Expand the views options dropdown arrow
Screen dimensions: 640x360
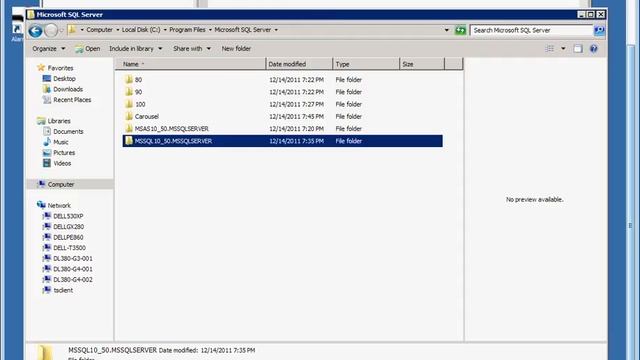coord(563,49)
